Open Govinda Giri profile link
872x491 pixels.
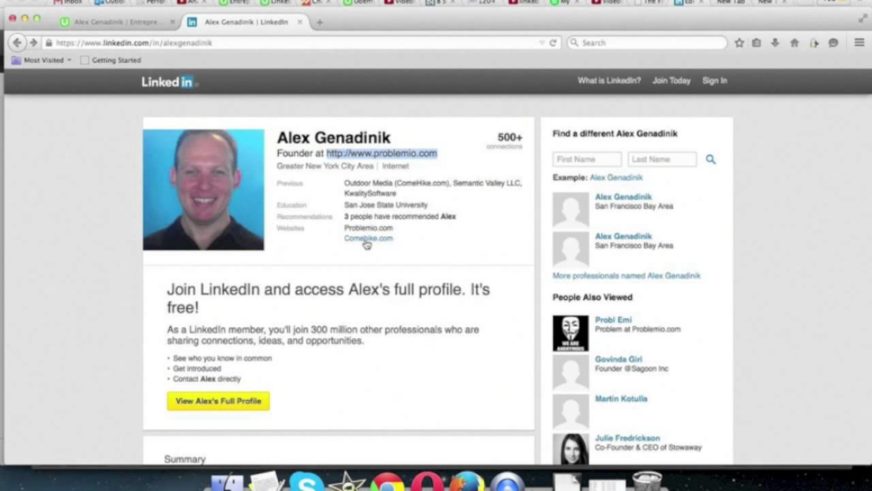click(618, 359)
